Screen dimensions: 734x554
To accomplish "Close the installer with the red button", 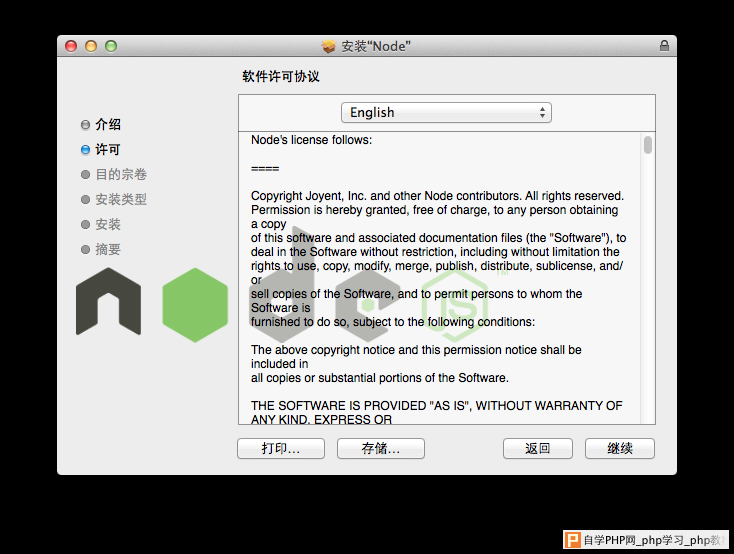I will (71, 46).
